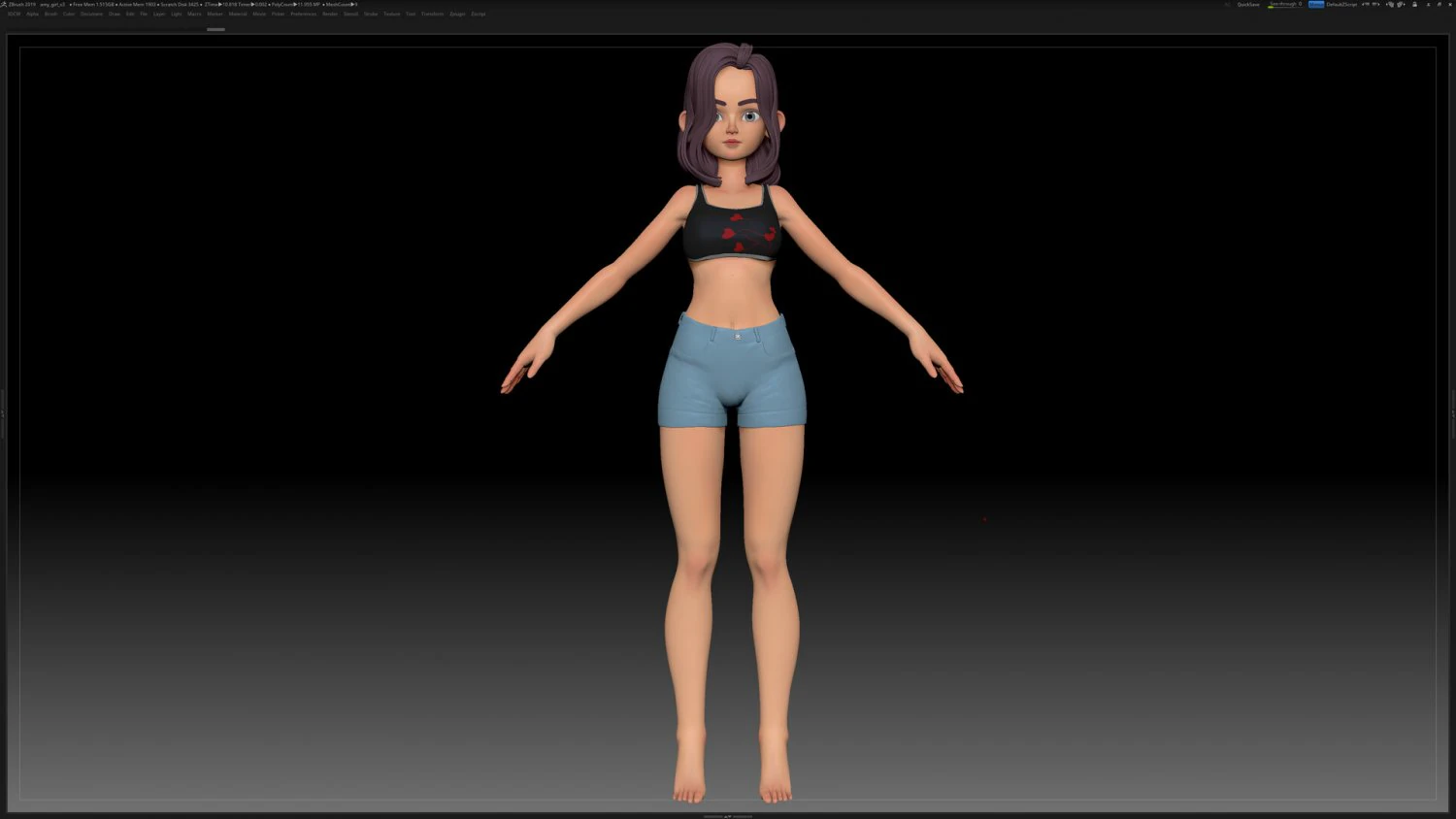Open the Brush menu

(x=51, y=14)
